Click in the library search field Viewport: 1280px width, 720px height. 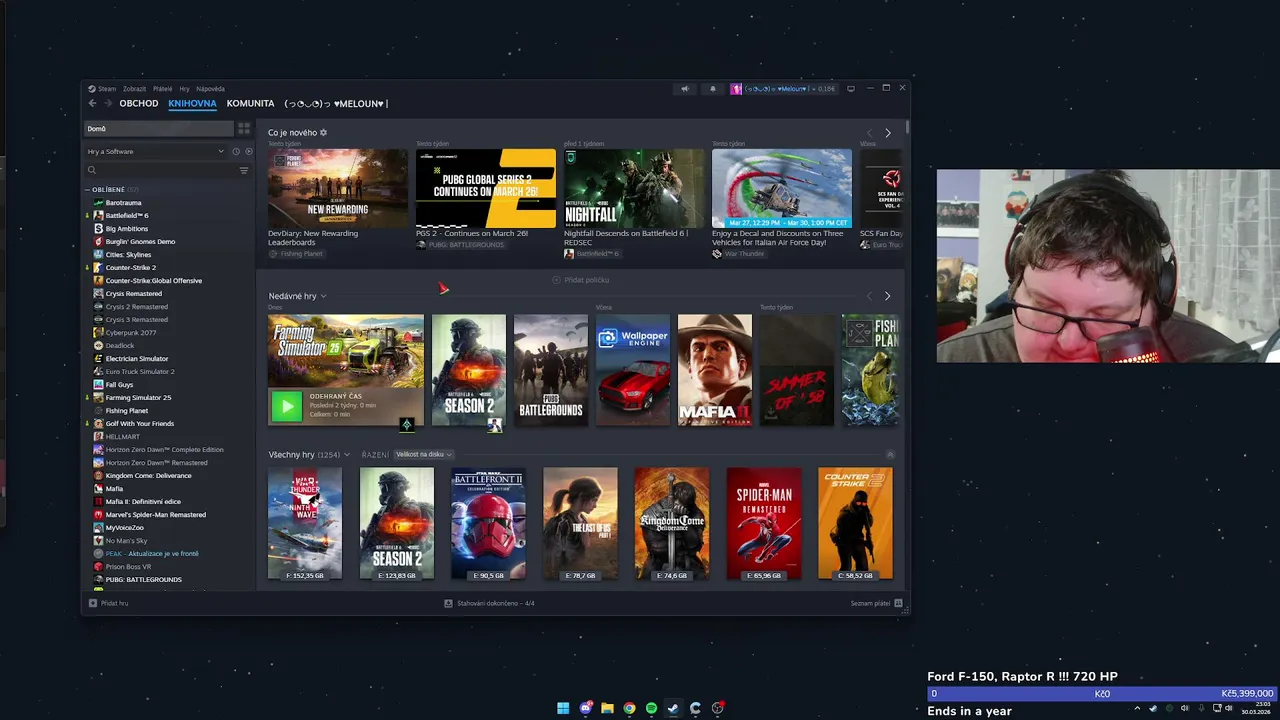(x=166, y=170)
